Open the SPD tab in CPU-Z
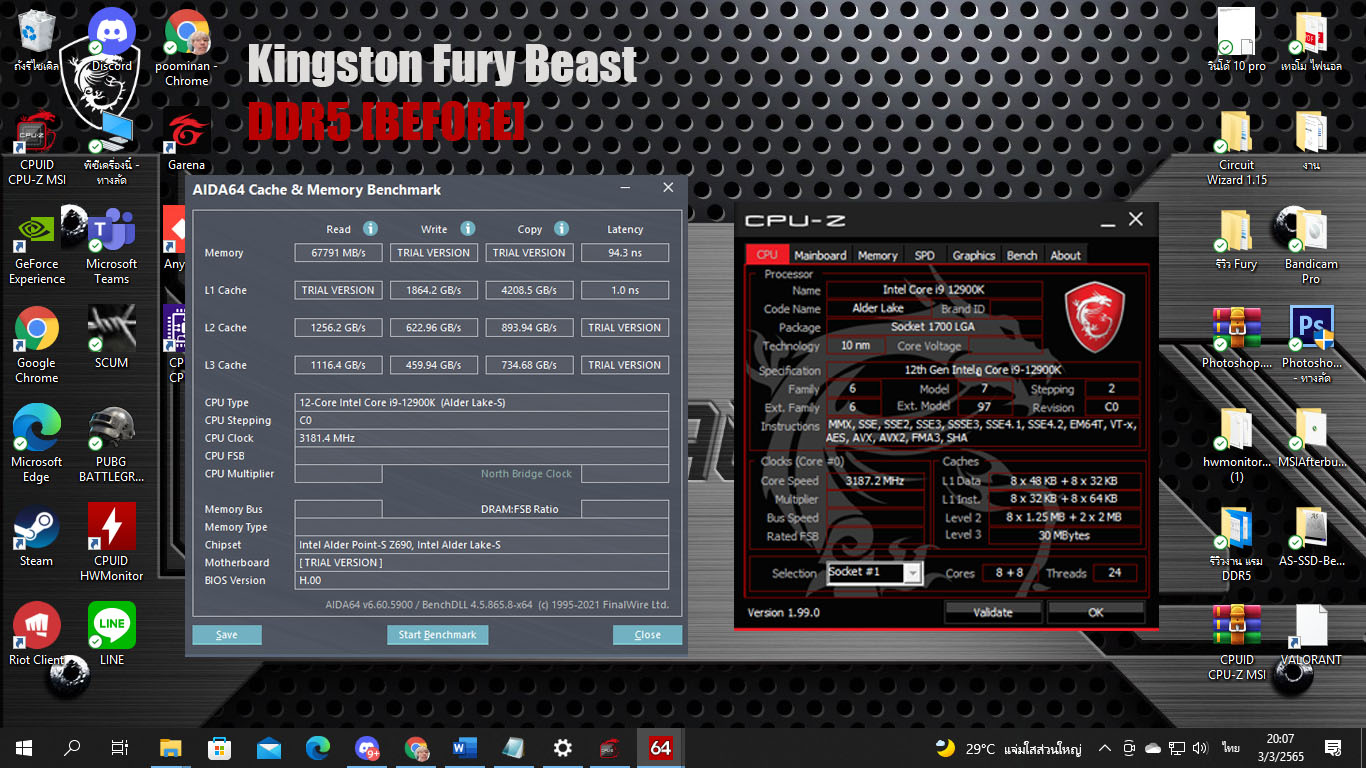This screenshot has height=768, width=1366. pos(925,255)
